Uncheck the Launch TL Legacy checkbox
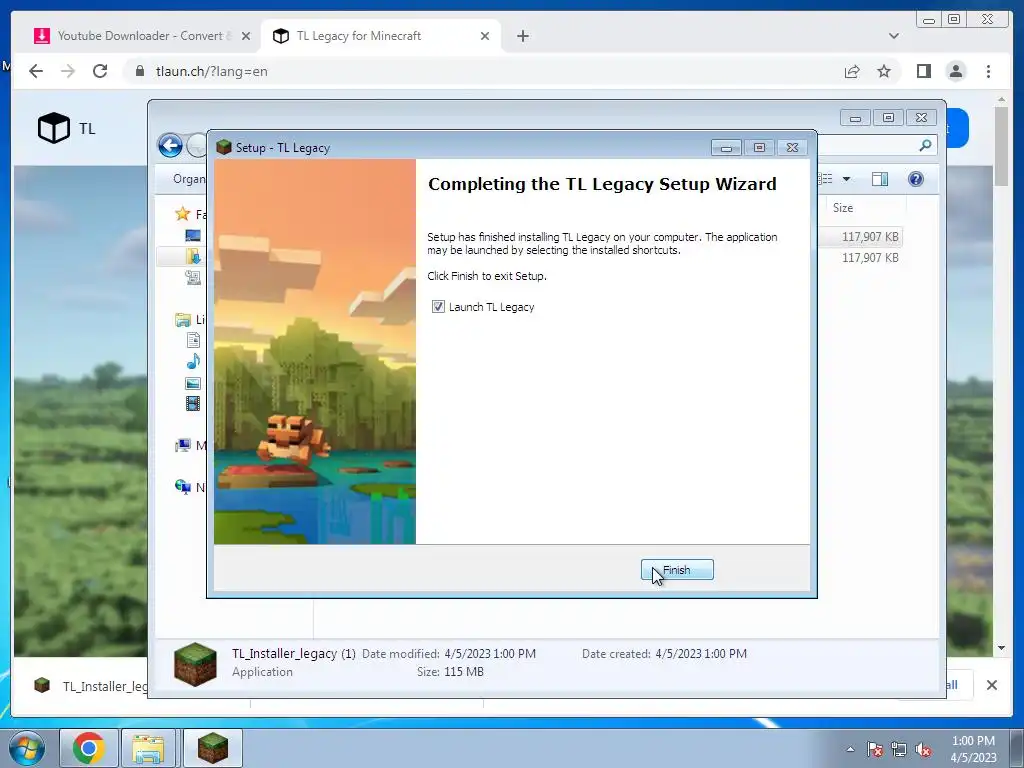 tap(438, 306)
